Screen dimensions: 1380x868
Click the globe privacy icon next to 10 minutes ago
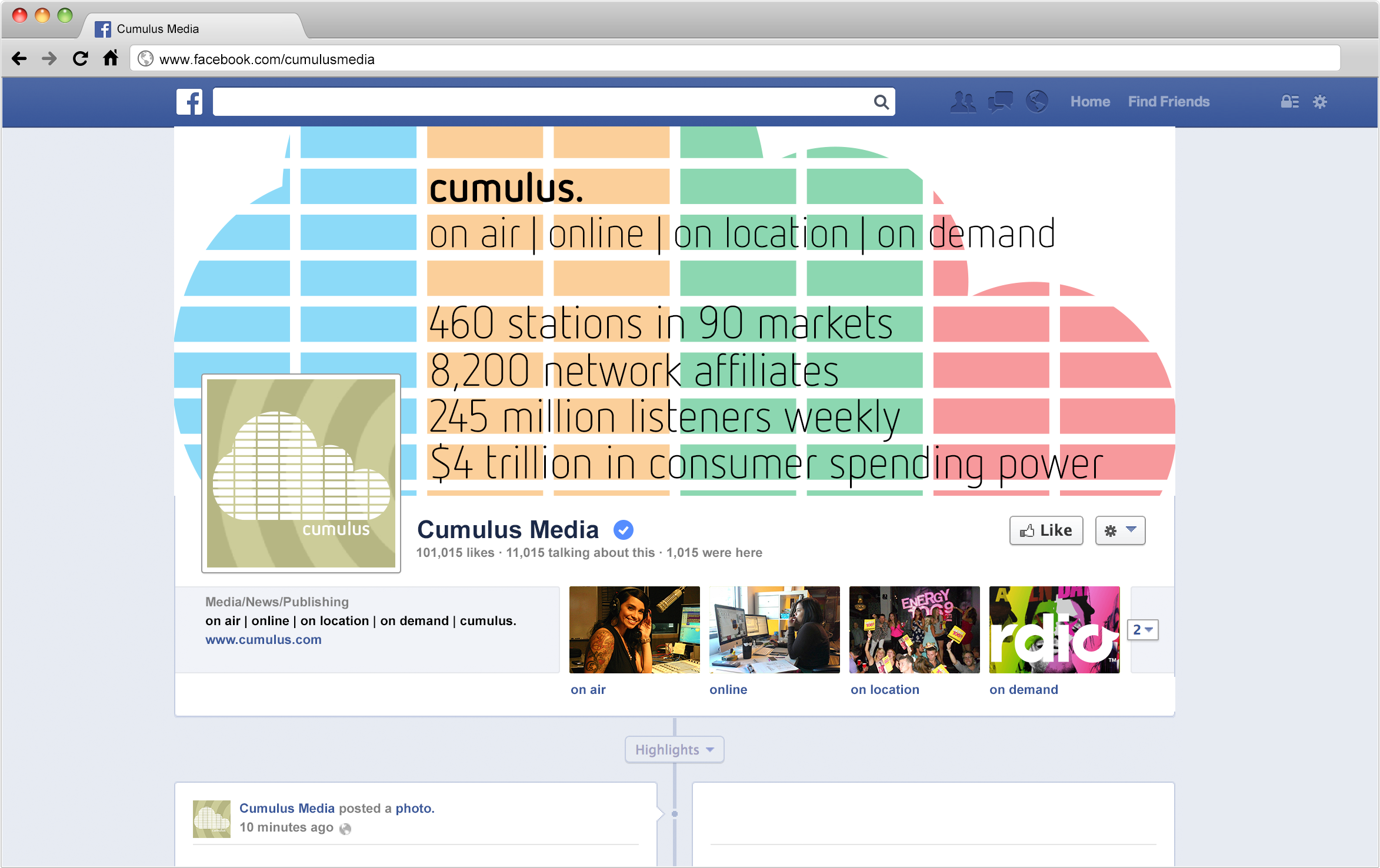tap(345, 829)
